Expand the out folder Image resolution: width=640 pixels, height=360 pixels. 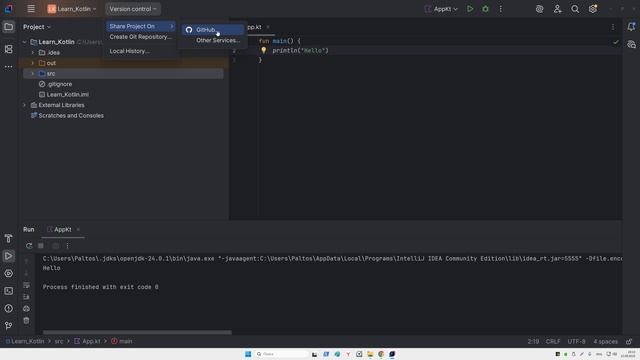[x=33, y=63]
